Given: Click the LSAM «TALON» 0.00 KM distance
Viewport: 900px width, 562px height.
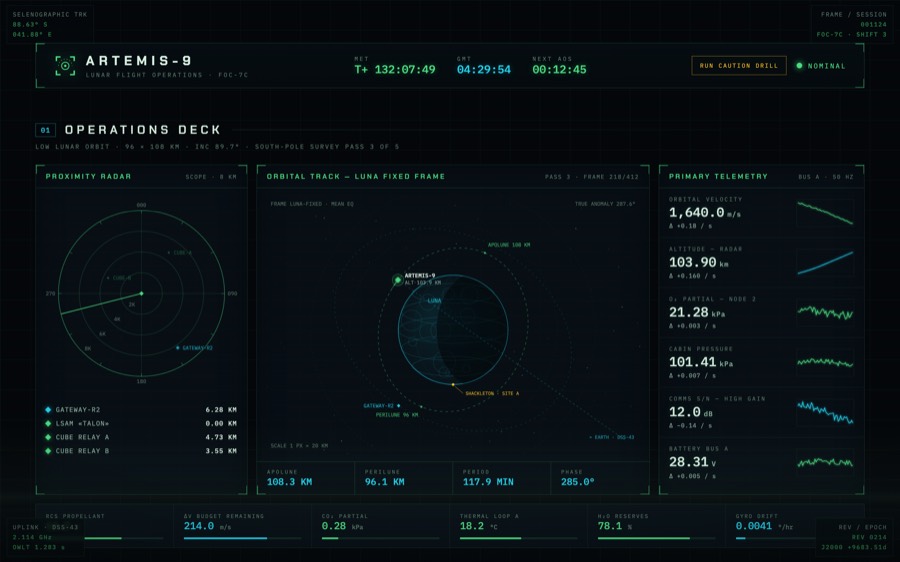Looking at the screenshot, I should (221, 423).
